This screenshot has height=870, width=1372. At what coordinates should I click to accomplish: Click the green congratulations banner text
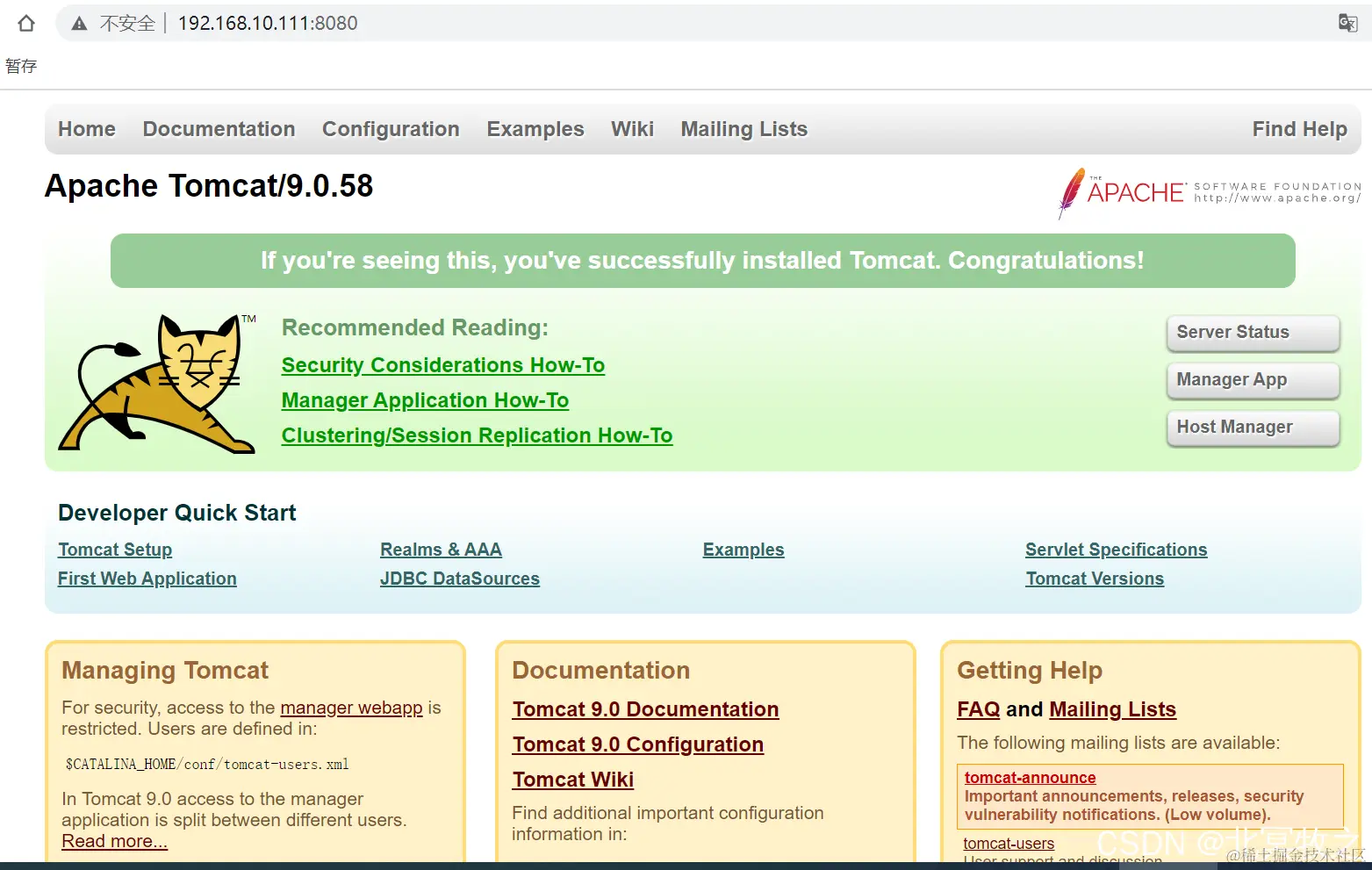(702, 261)
